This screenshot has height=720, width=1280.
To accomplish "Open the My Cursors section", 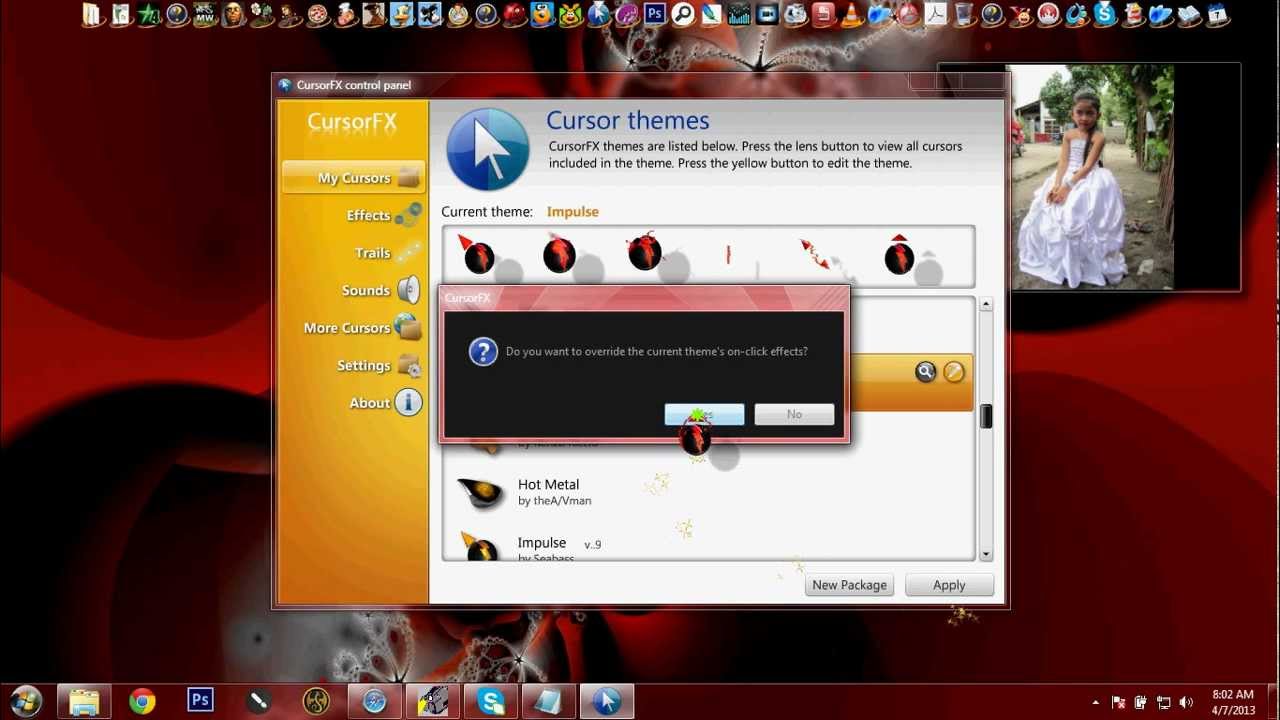I will (353, 177).
